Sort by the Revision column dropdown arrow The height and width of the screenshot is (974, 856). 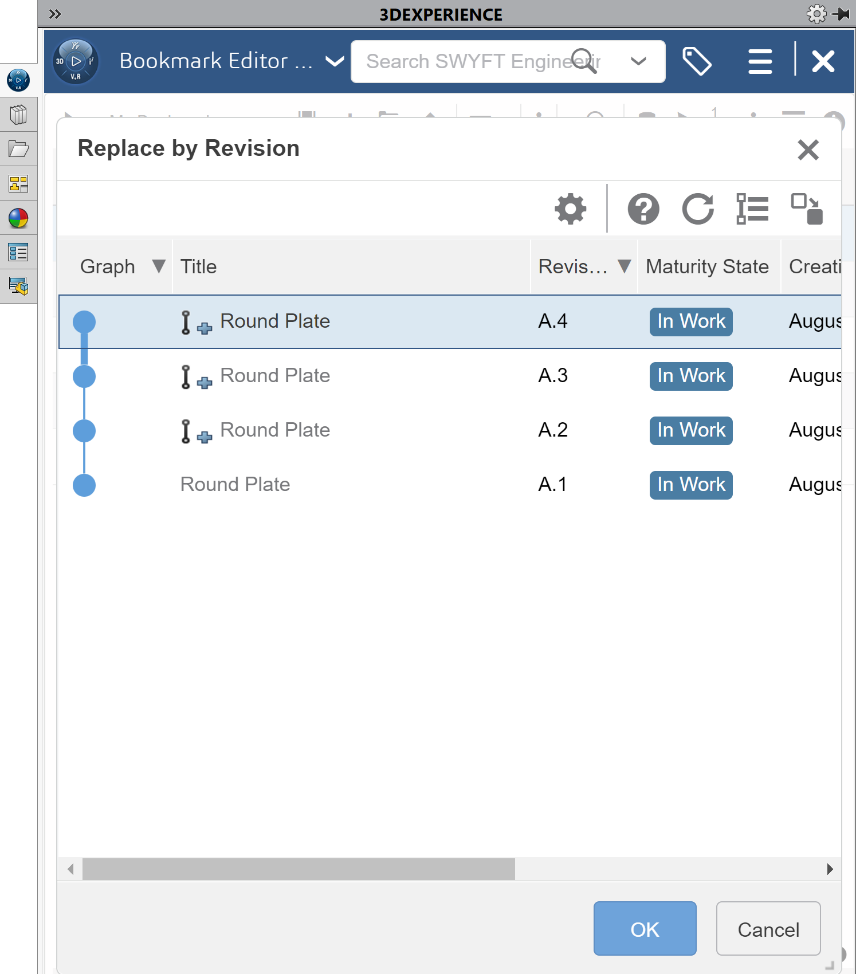click(x=624, y=266)
